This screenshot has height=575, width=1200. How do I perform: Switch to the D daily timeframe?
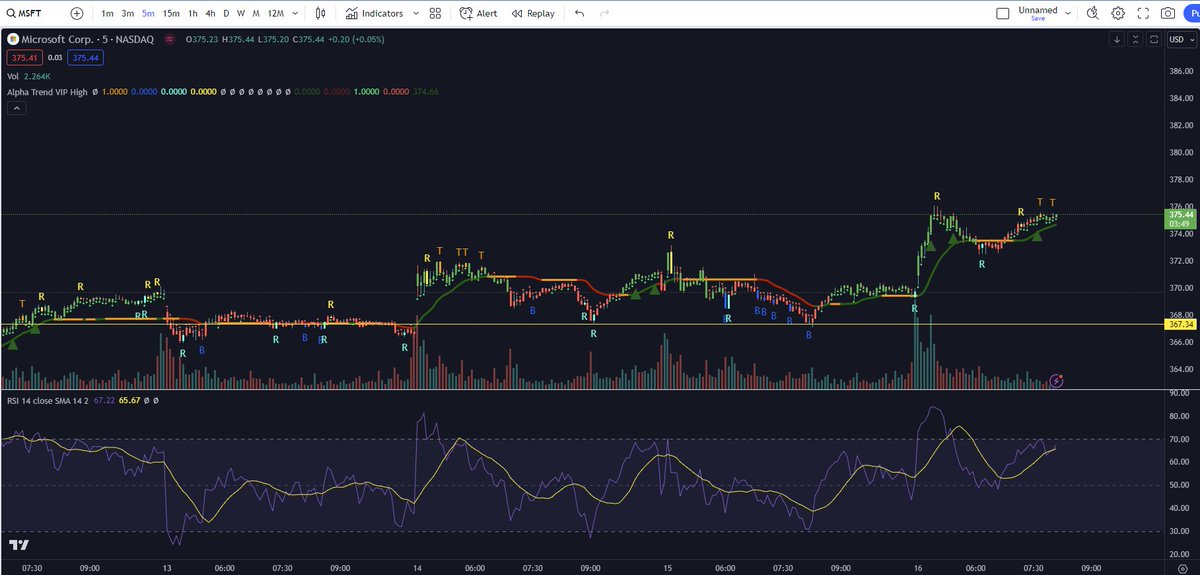pos(226,14)
